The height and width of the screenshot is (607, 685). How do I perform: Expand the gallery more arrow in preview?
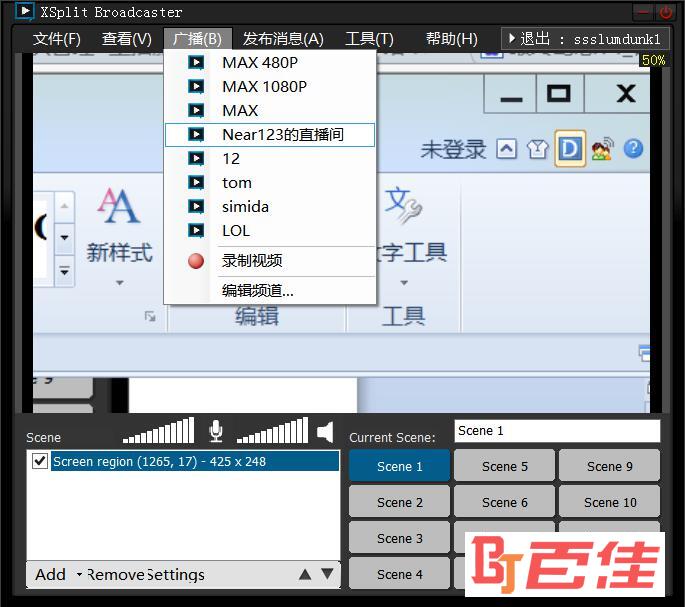(x=64, y=271)
